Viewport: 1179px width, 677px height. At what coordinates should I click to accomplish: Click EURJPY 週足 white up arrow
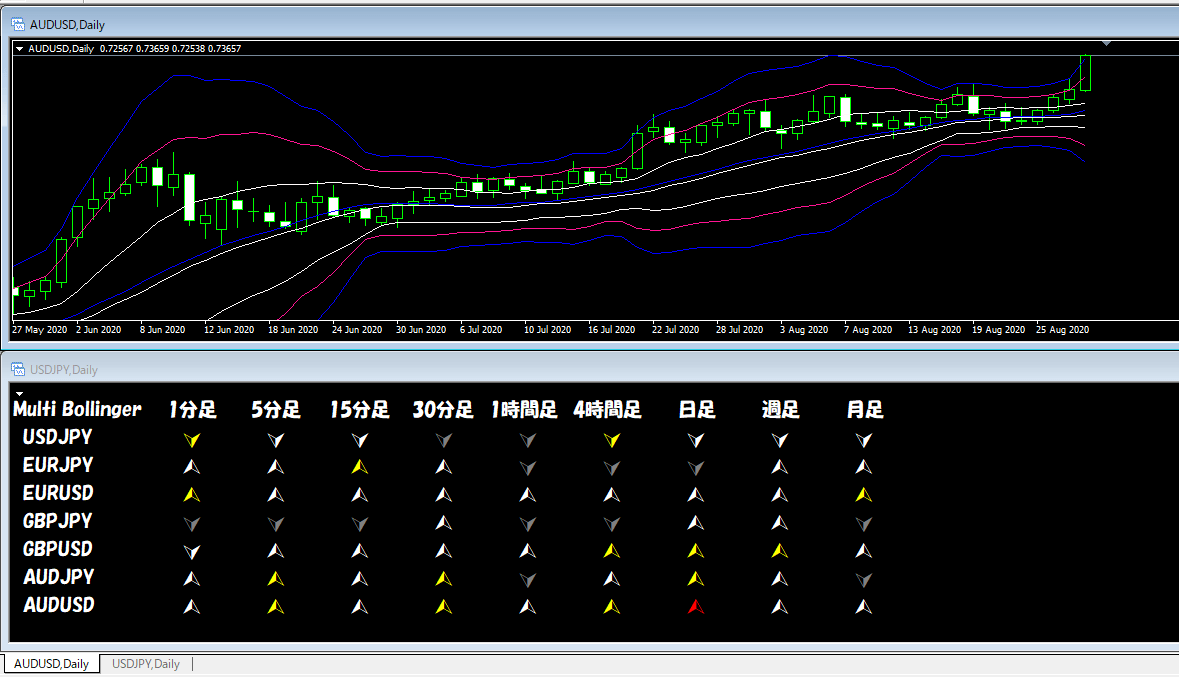780,467
